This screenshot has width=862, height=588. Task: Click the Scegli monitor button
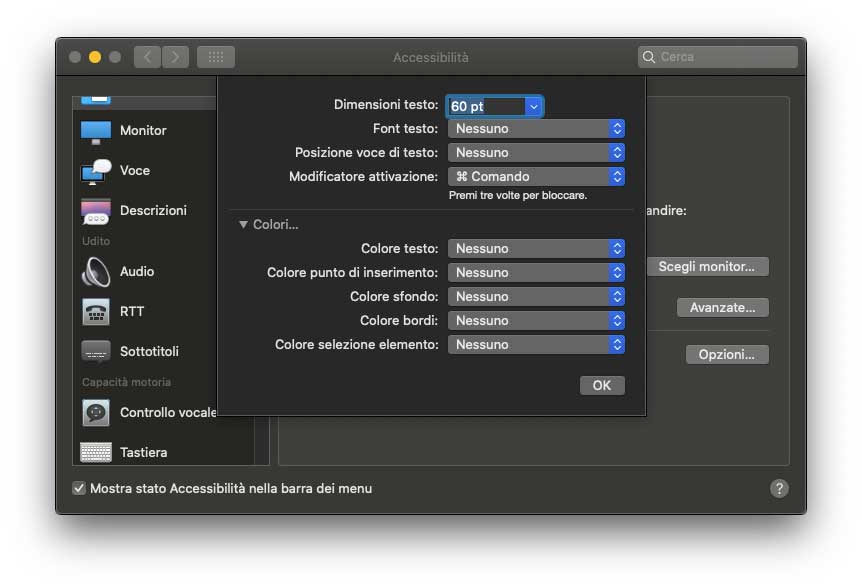(707, 267)
